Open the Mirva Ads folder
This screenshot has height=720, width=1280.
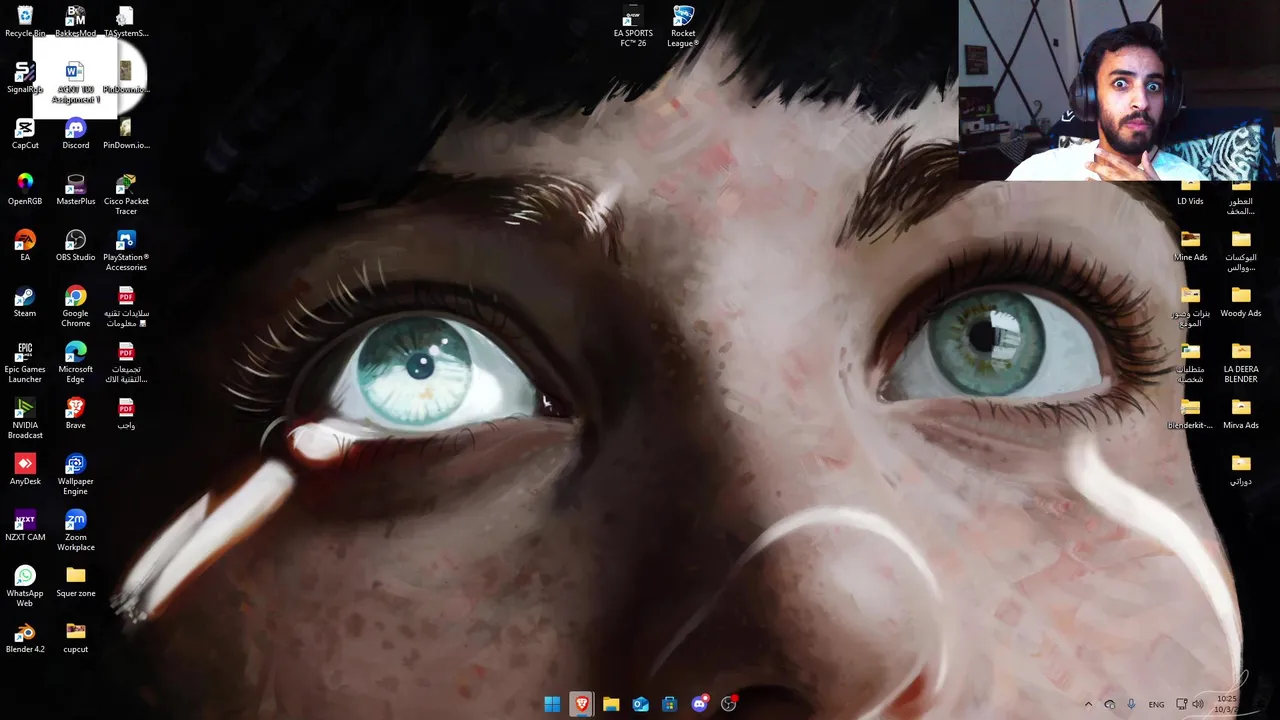tap(1241, 413)
